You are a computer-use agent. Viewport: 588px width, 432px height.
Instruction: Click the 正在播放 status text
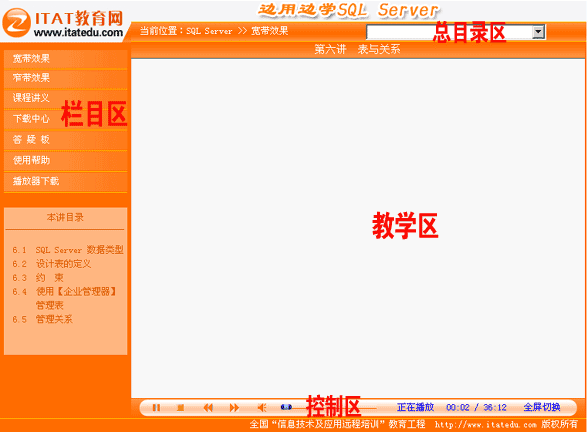click(x=416, y=407)
